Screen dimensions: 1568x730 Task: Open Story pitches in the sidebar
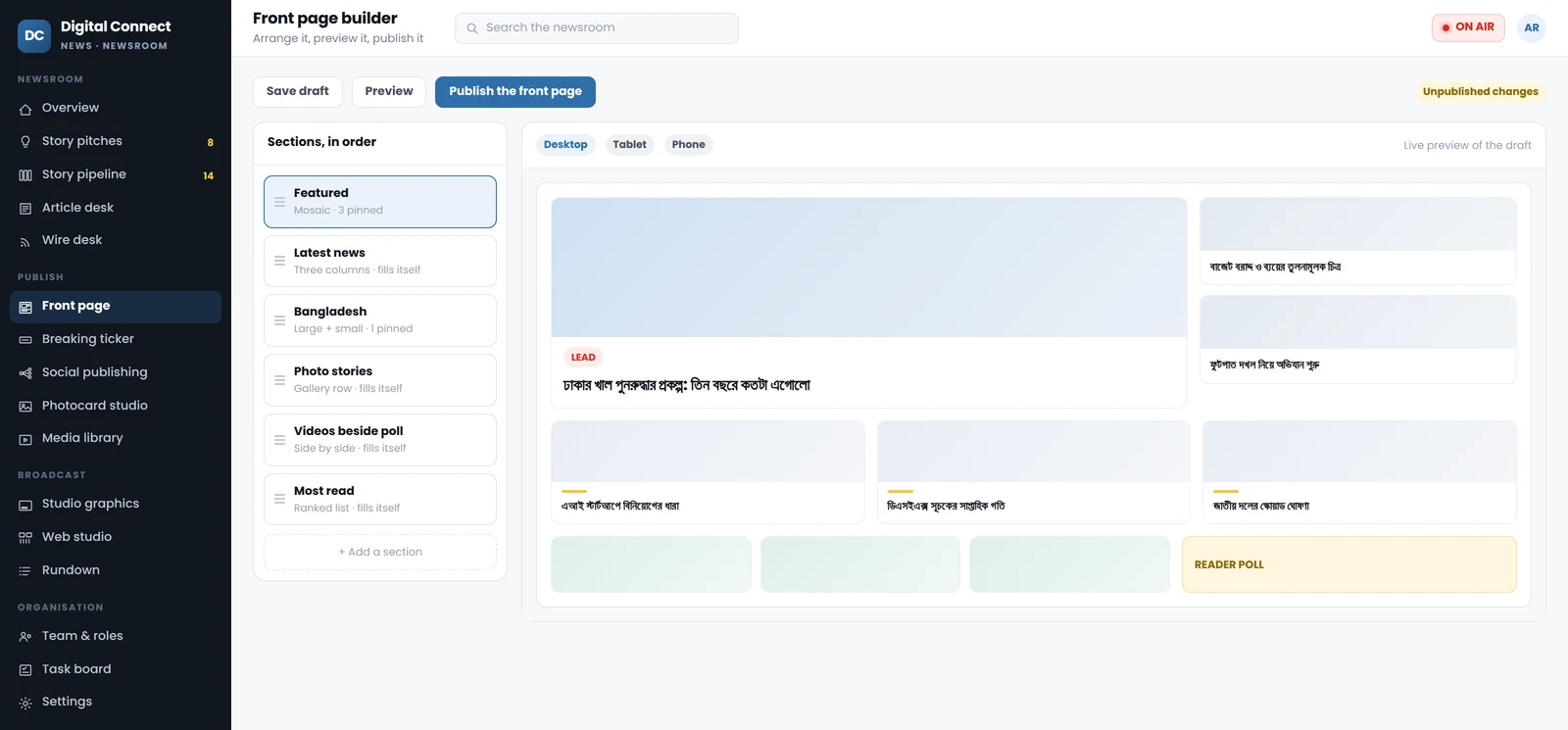[x=116, y=141]
